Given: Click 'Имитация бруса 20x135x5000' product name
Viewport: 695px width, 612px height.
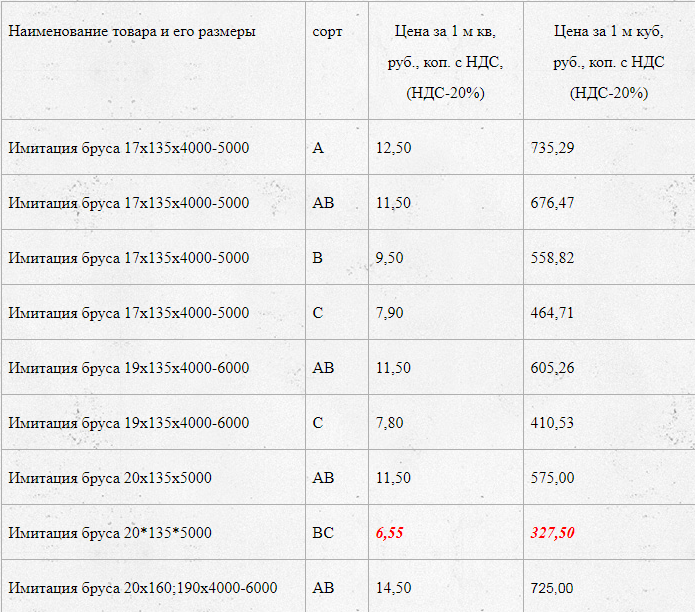Looking at the screenshot, I should pos(110,478).
